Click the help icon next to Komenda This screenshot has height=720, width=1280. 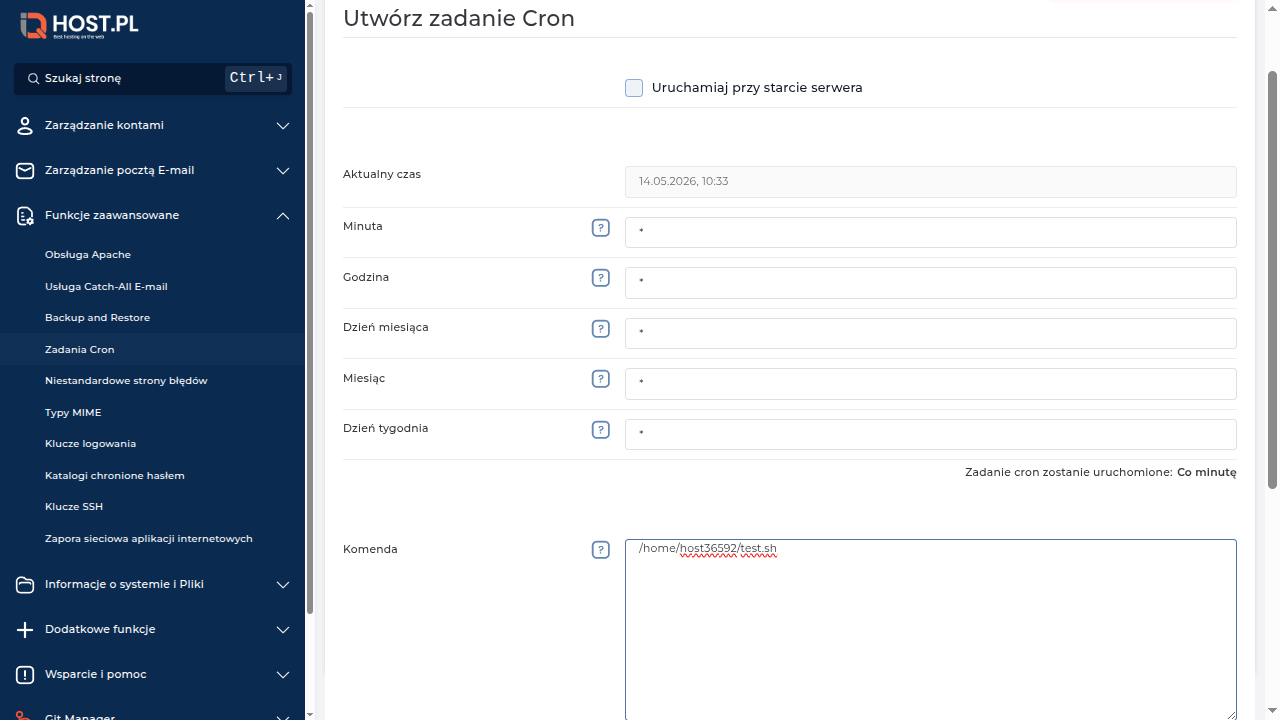tap(601, 550)
